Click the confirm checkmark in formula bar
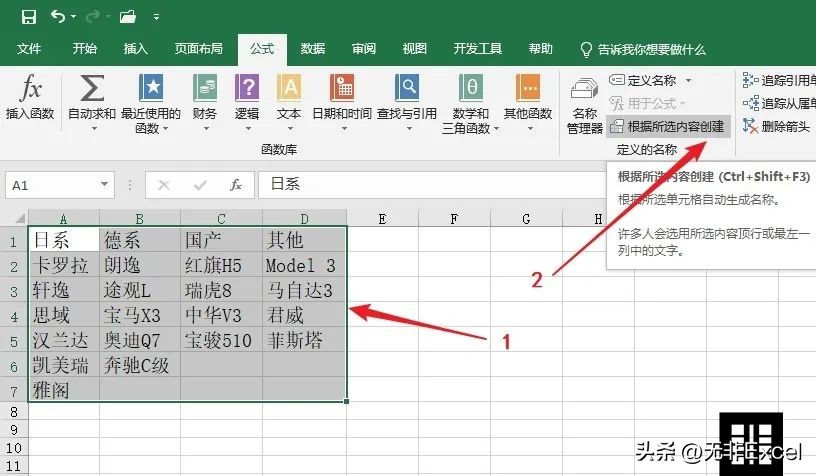Image resolution: width=816 pixels, height=476 pixels. coord(200,185)
